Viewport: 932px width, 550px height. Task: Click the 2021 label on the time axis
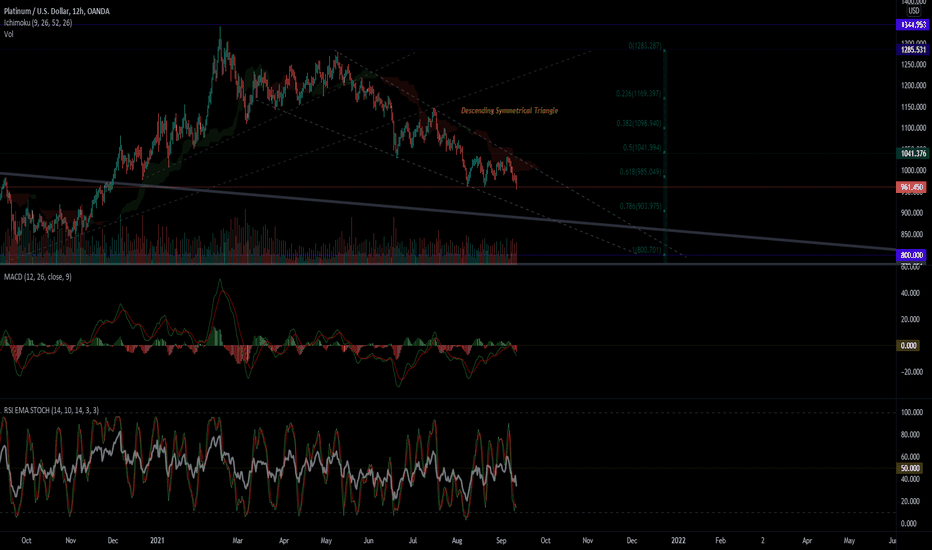pyautogui.click(x=157, y=540)
